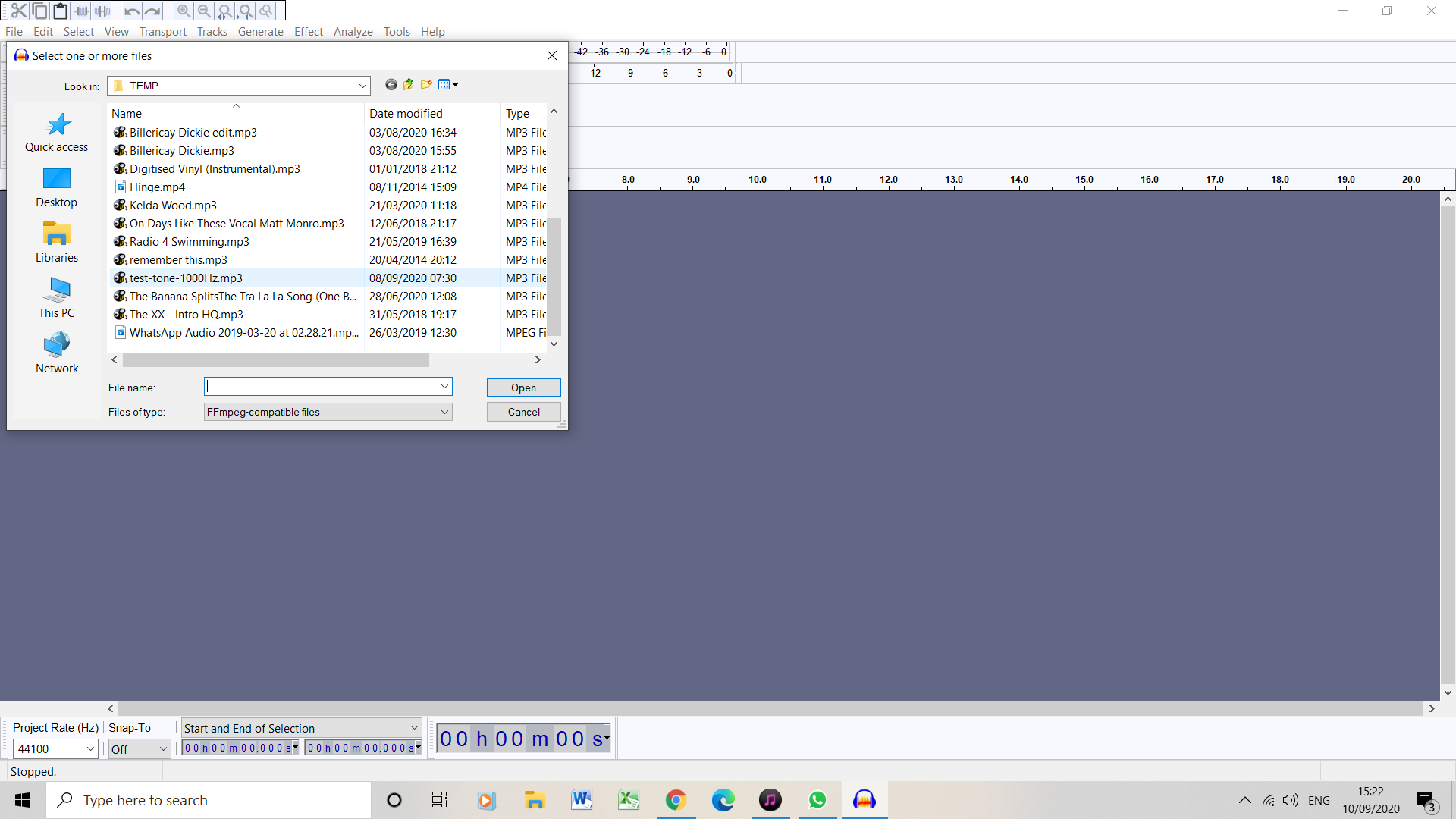
Task: Open the Edit menu
Action: coord(43,32)
